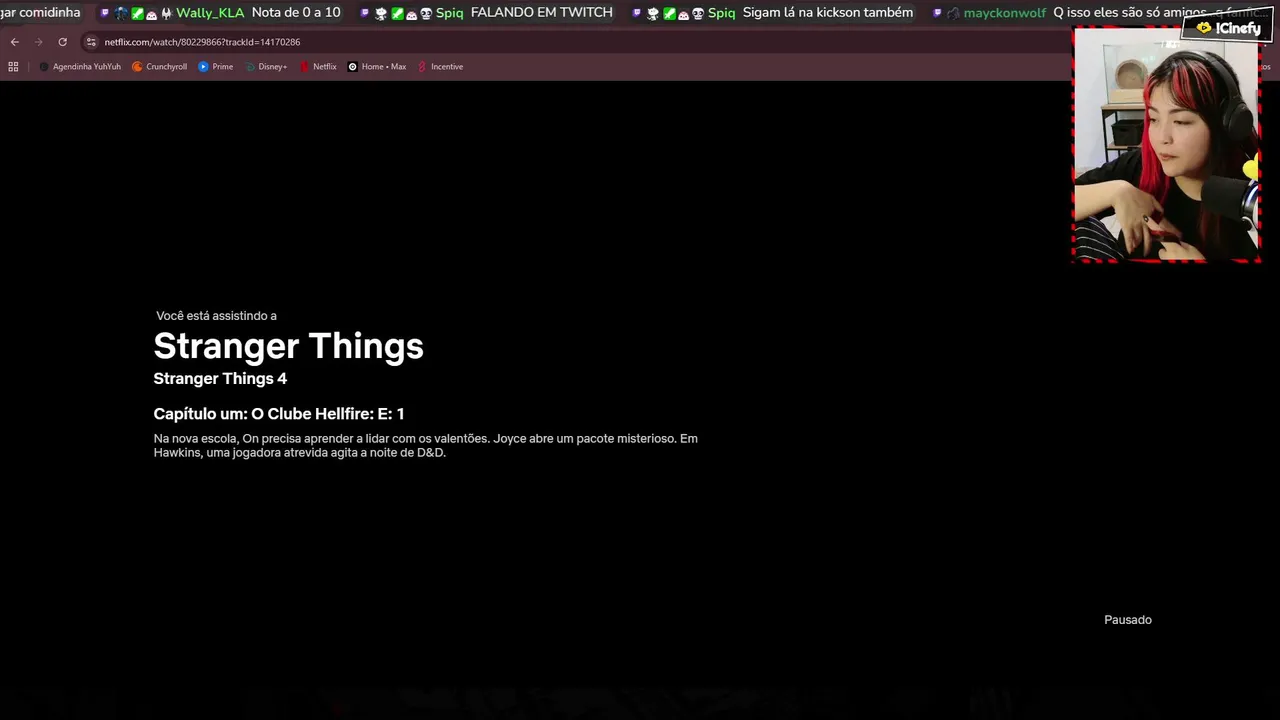Open the Incentive bookmark
The image size is (1280, 720).
click(440, 67)
